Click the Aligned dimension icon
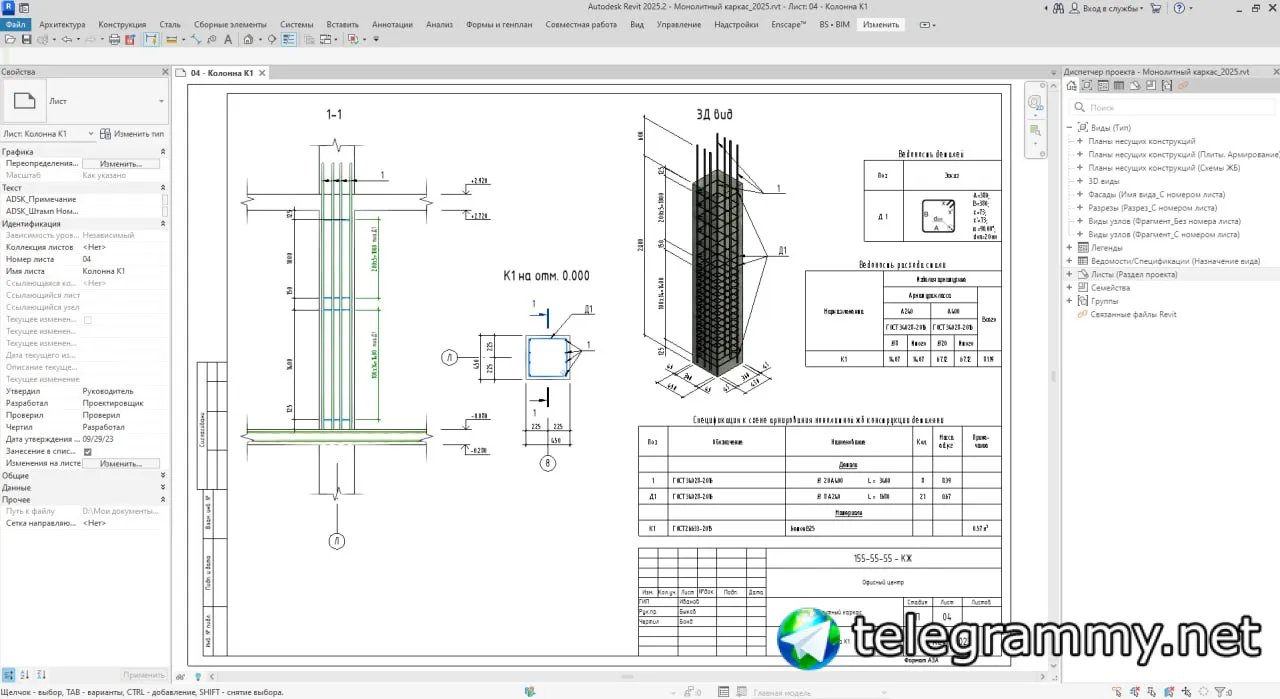The image size is (1280, 699). click(196, 39)
